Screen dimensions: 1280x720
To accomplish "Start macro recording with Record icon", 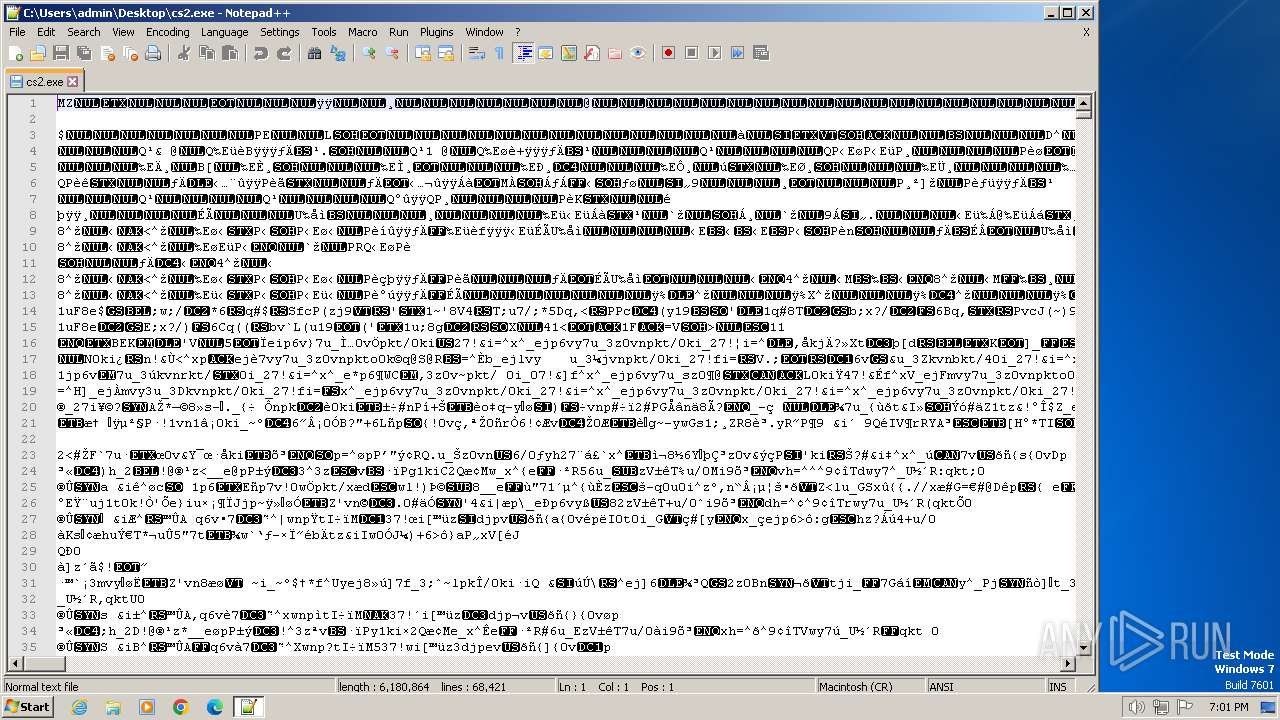I will 669,53.
